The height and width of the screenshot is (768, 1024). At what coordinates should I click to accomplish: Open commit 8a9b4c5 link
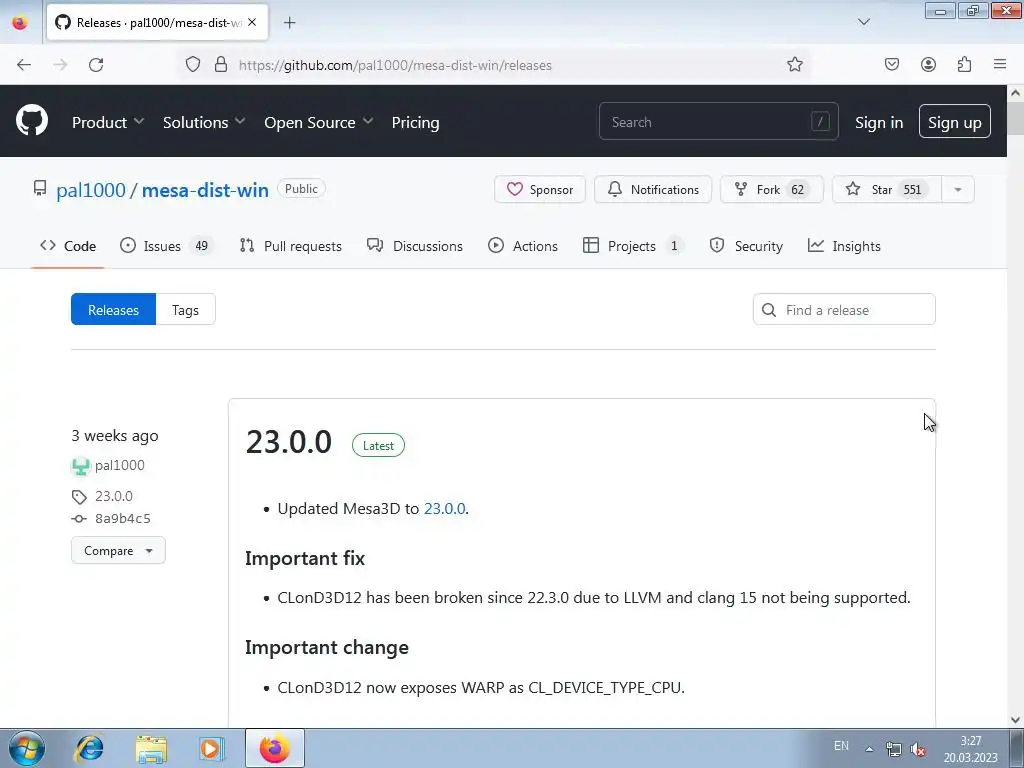[123, 519]
